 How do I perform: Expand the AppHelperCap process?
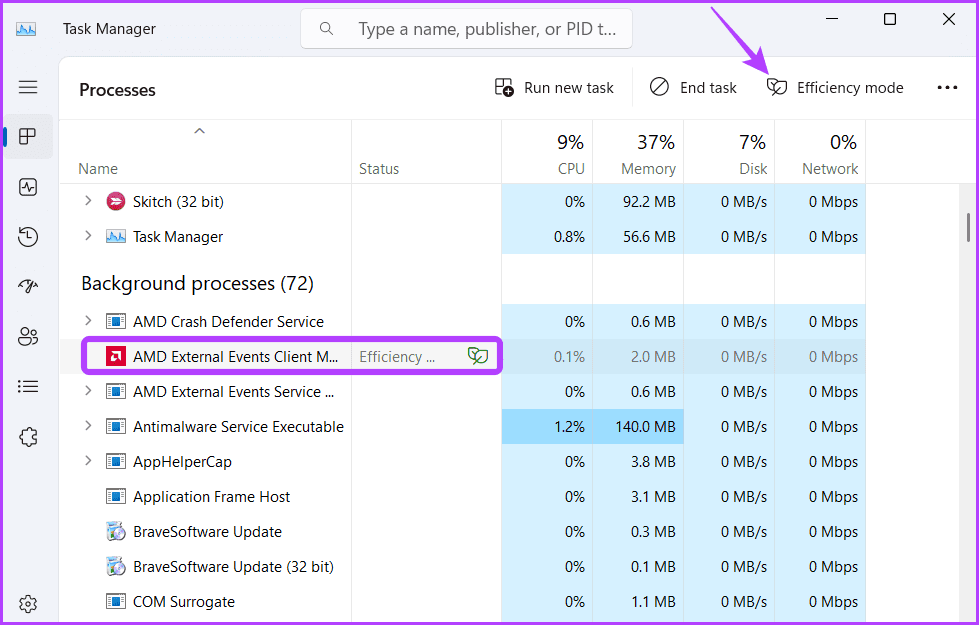click(88, 460)
